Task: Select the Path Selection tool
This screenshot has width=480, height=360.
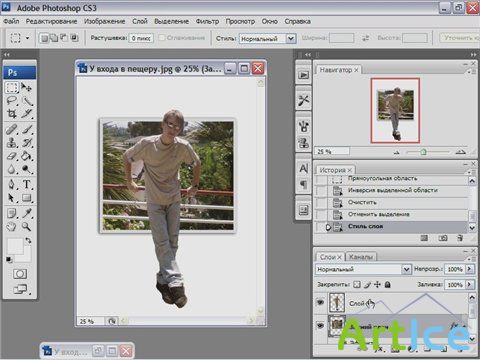Action: [12, 198]
